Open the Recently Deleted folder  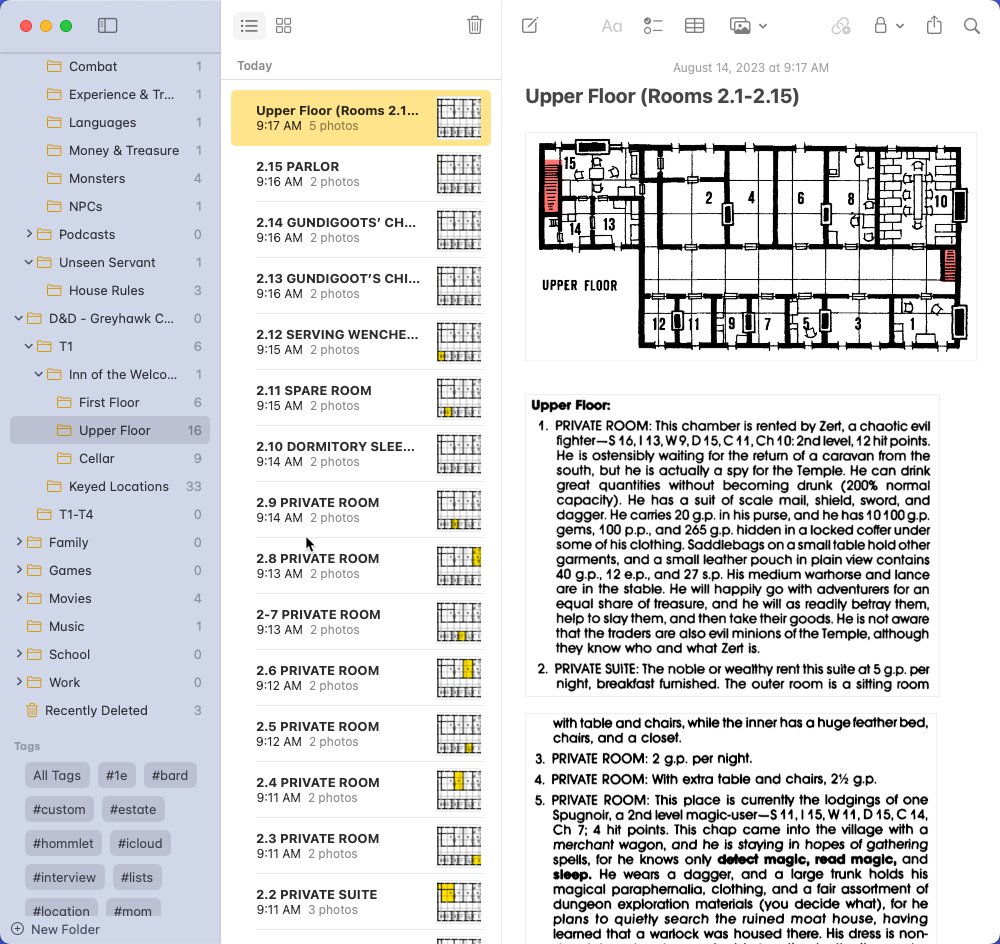110,711
